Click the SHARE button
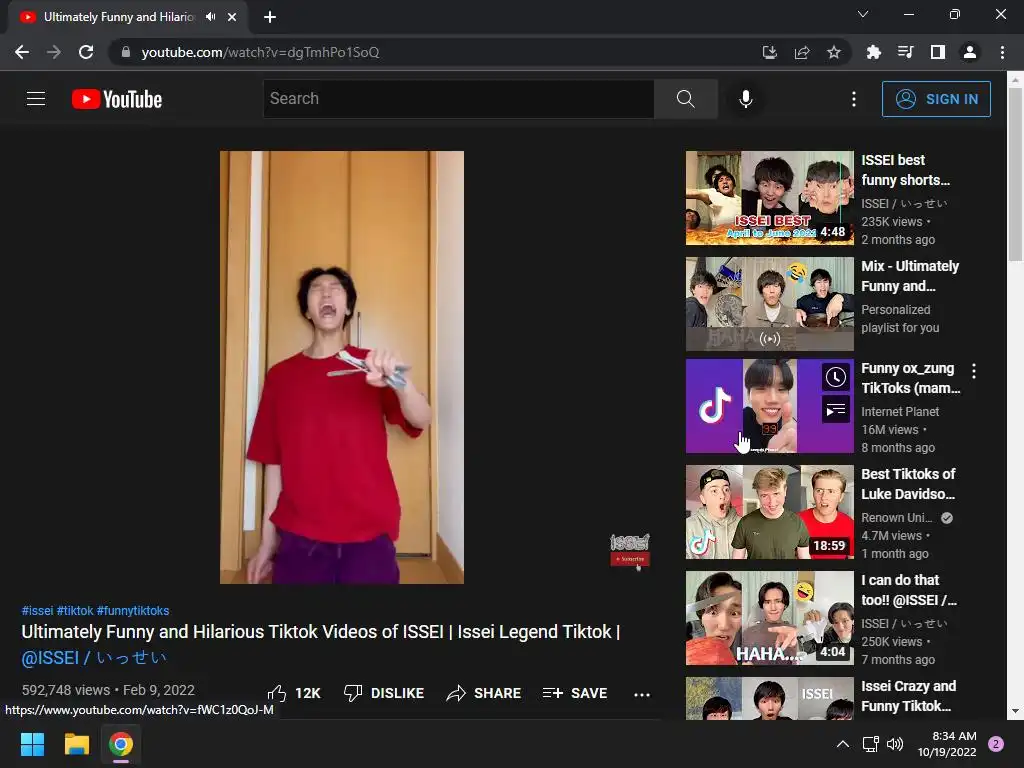The width and height of the screenshot is (1024, 768). [x=484, y=694]
